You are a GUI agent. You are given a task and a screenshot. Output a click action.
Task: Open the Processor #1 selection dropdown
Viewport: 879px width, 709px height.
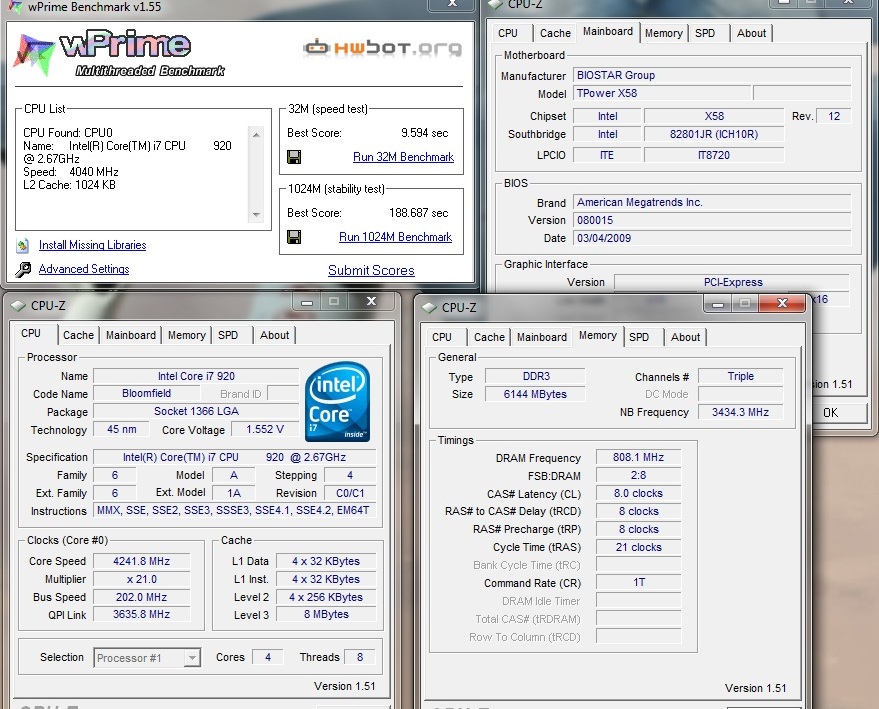192,657
